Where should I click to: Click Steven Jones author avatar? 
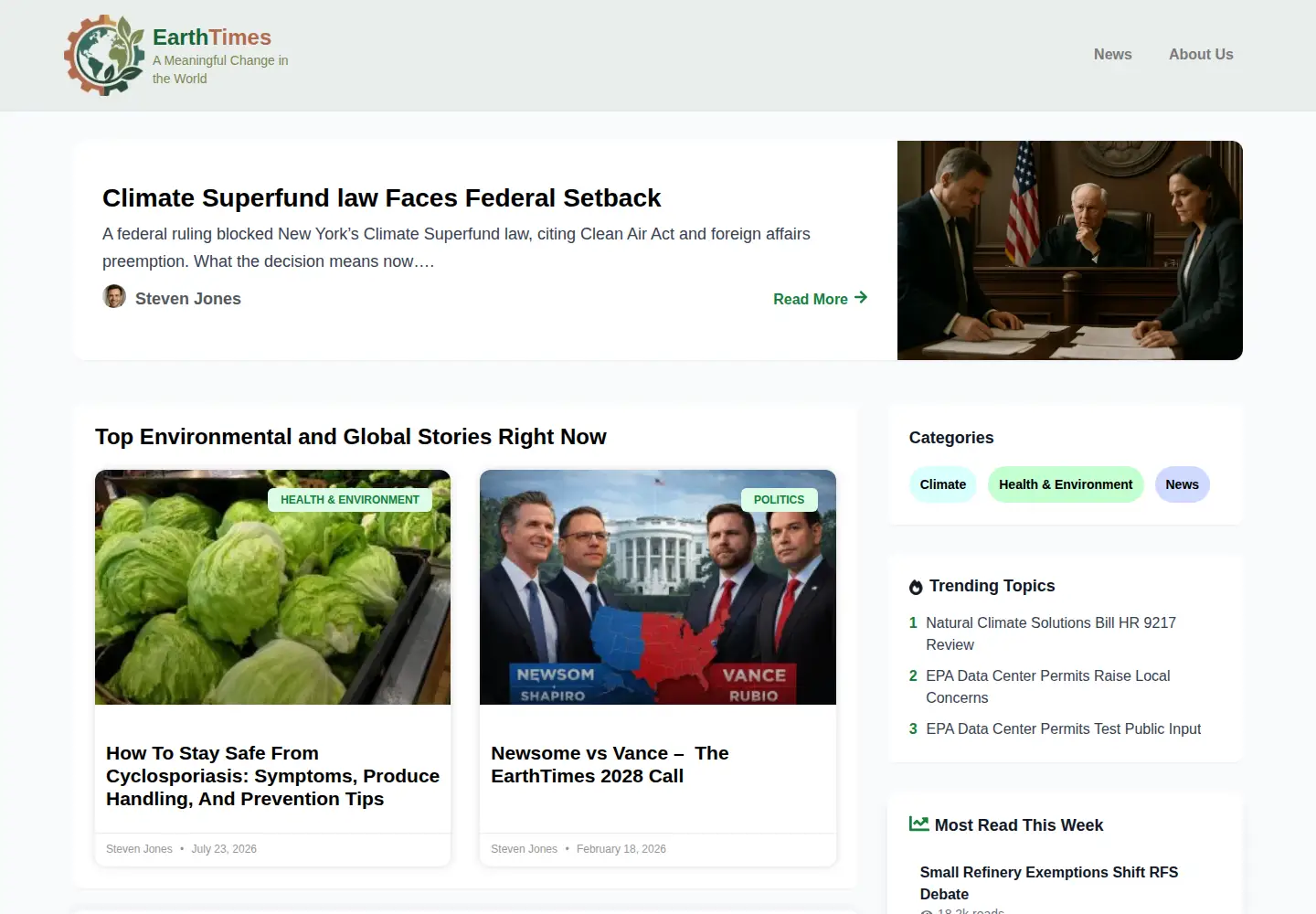click(114, 297)
